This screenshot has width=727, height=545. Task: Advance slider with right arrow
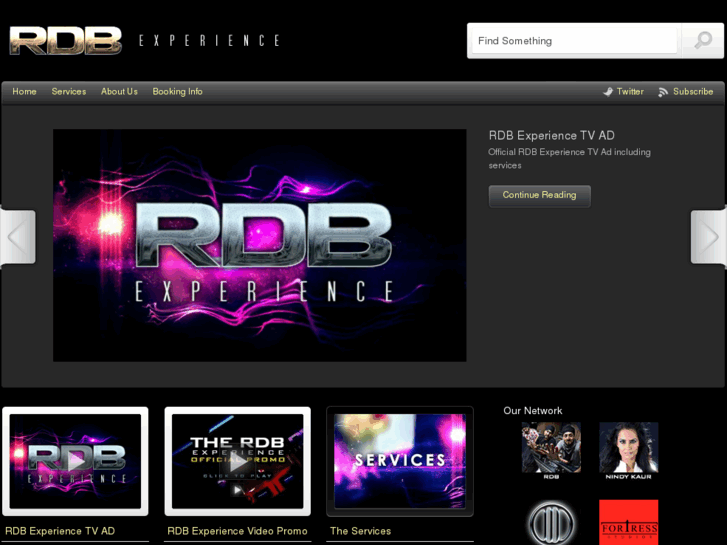pos(708,237)
